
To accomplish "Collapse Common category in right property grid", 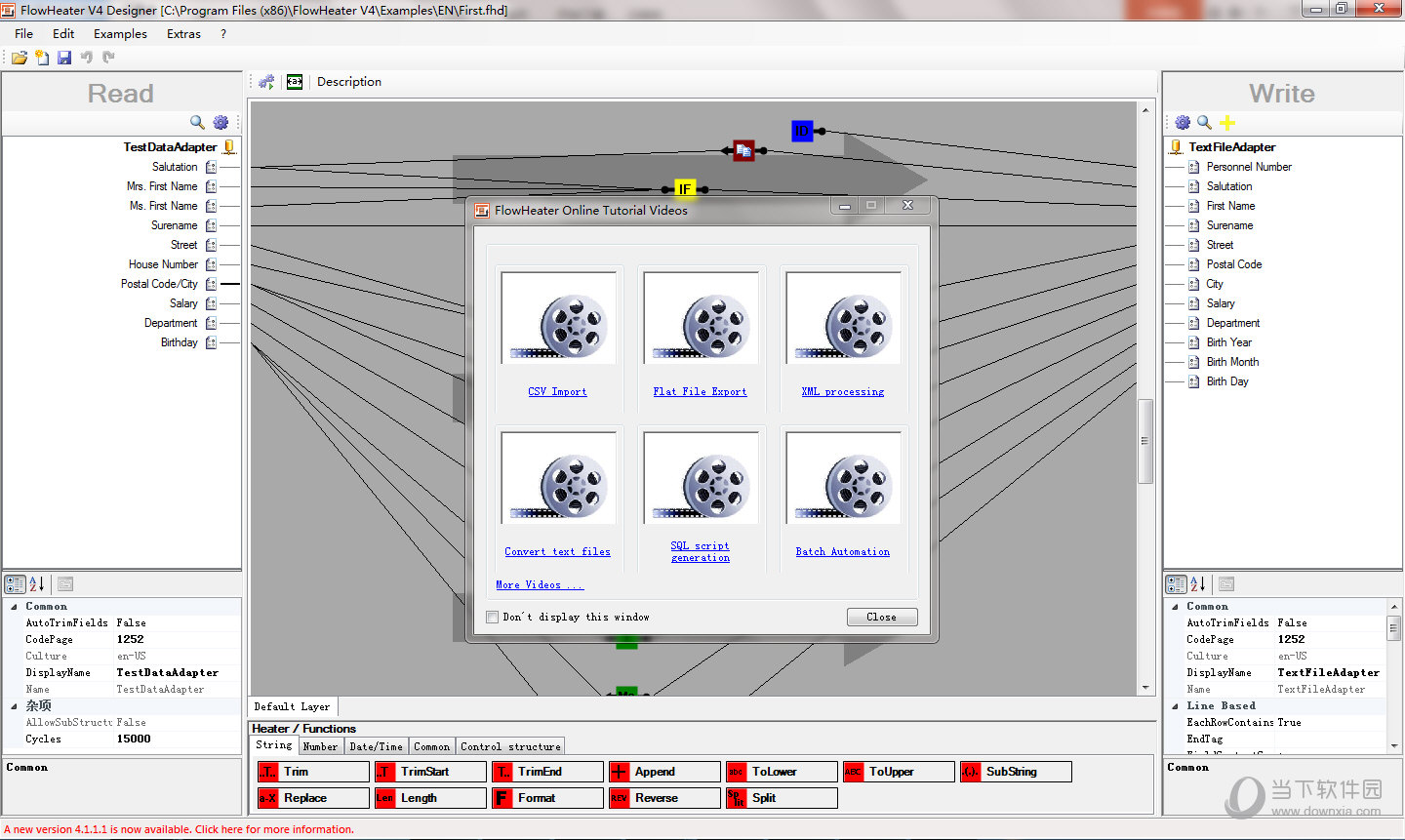I will 1175,607.
